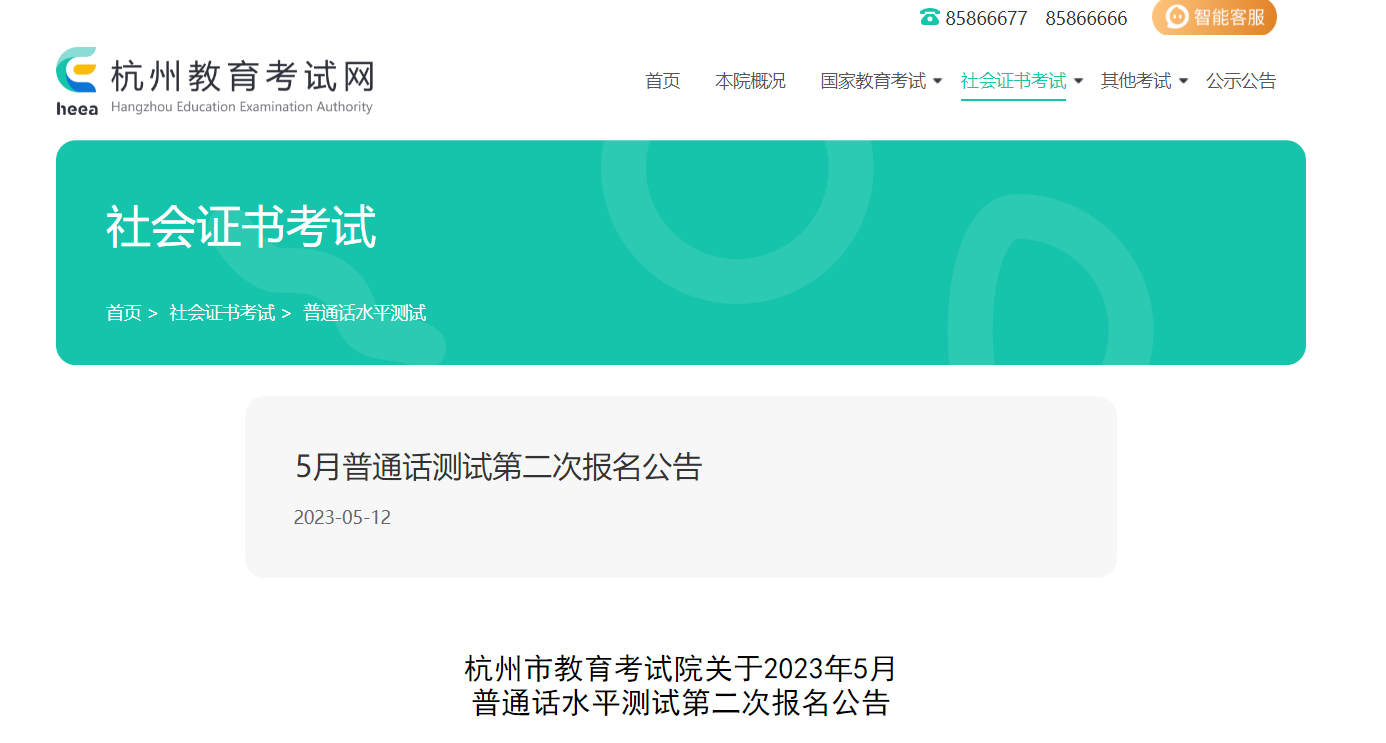Click 社会证书考试 in the breadcrumb trail

tap(221, 313)
